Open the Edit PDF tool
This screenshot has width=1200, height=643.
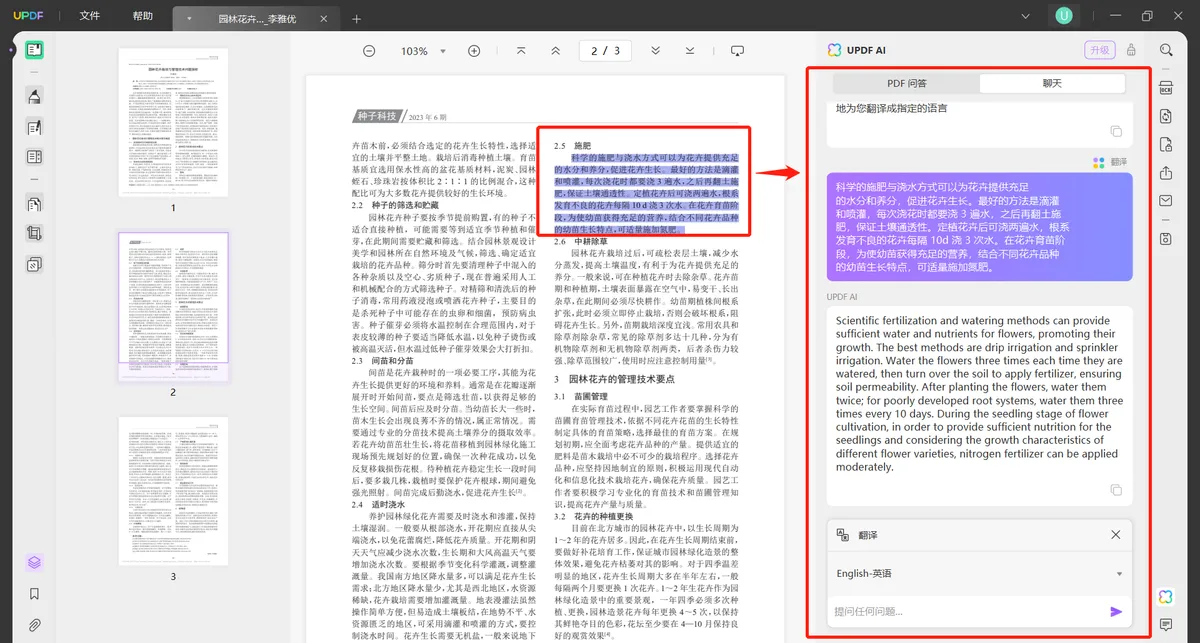[x=34, y=127]
